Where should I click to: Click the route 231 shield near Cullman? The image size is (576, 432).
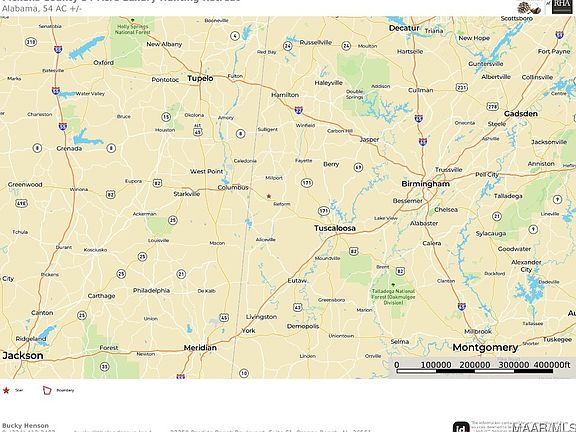pyautogui.click(x=461, y=87)
